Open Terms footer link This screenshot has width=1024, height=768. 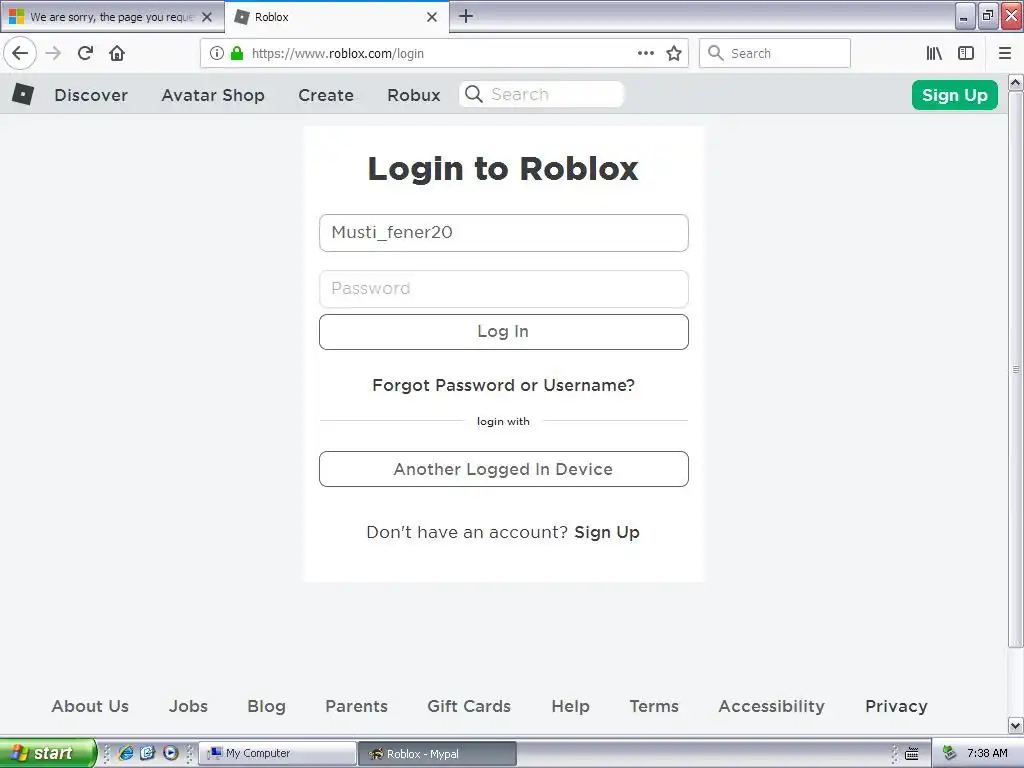[654, 706]
